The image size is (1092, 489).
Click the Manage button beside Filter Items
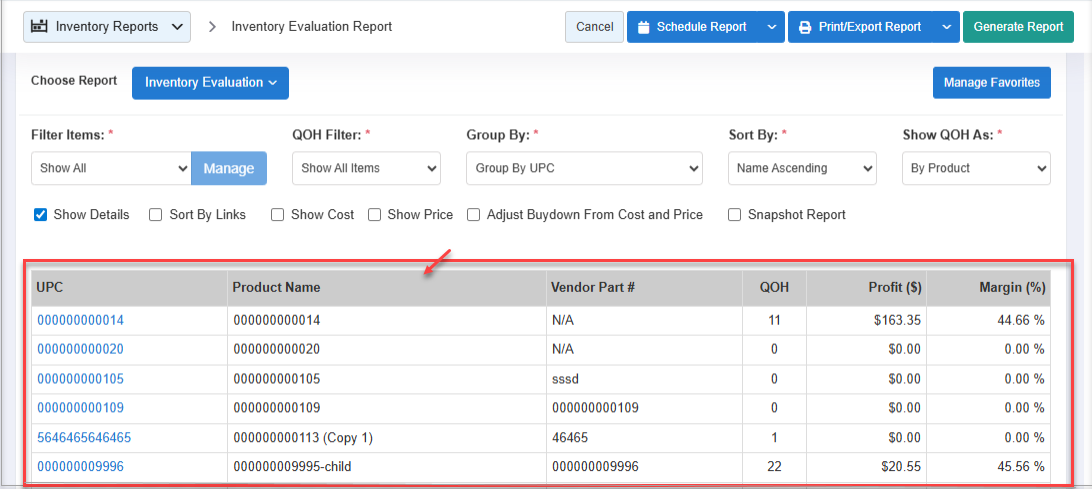[228, 169]
